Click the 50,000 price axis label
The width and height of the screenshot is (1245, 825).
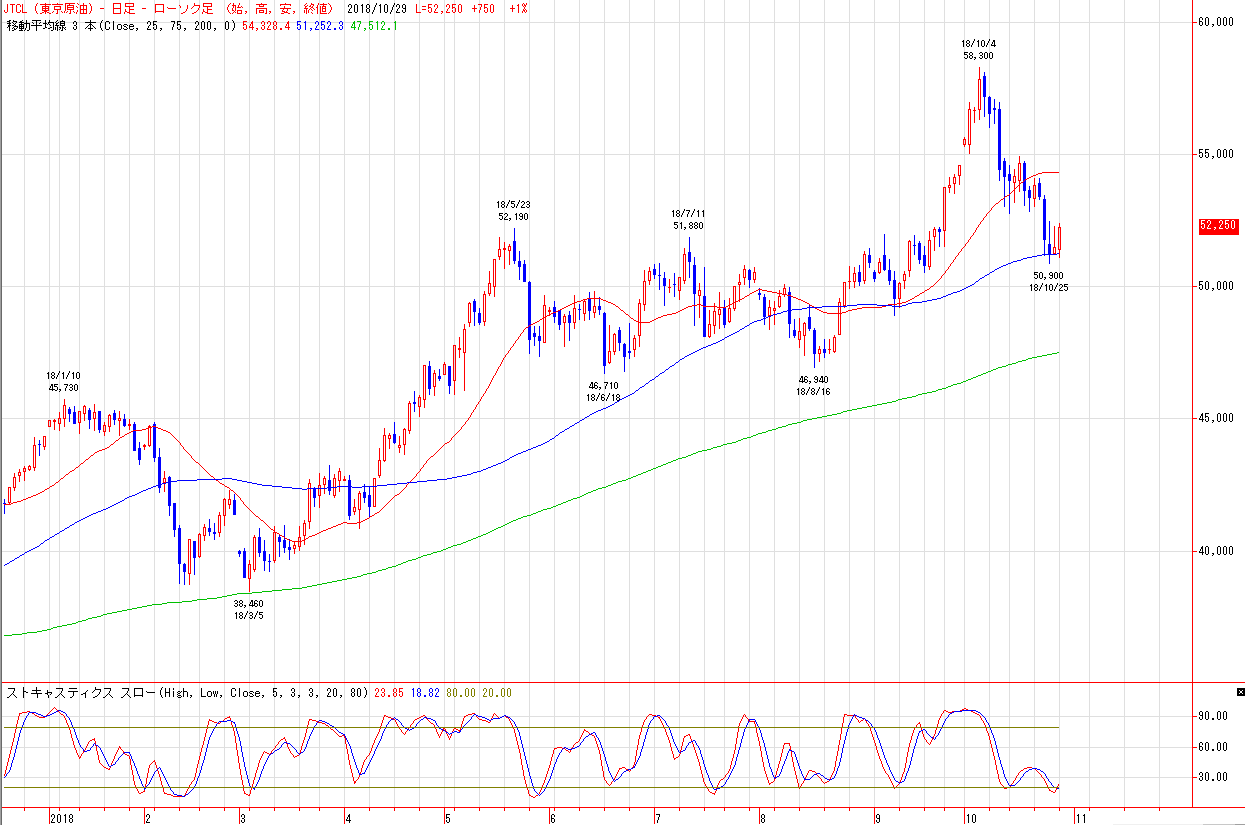tap(1218, 287)
